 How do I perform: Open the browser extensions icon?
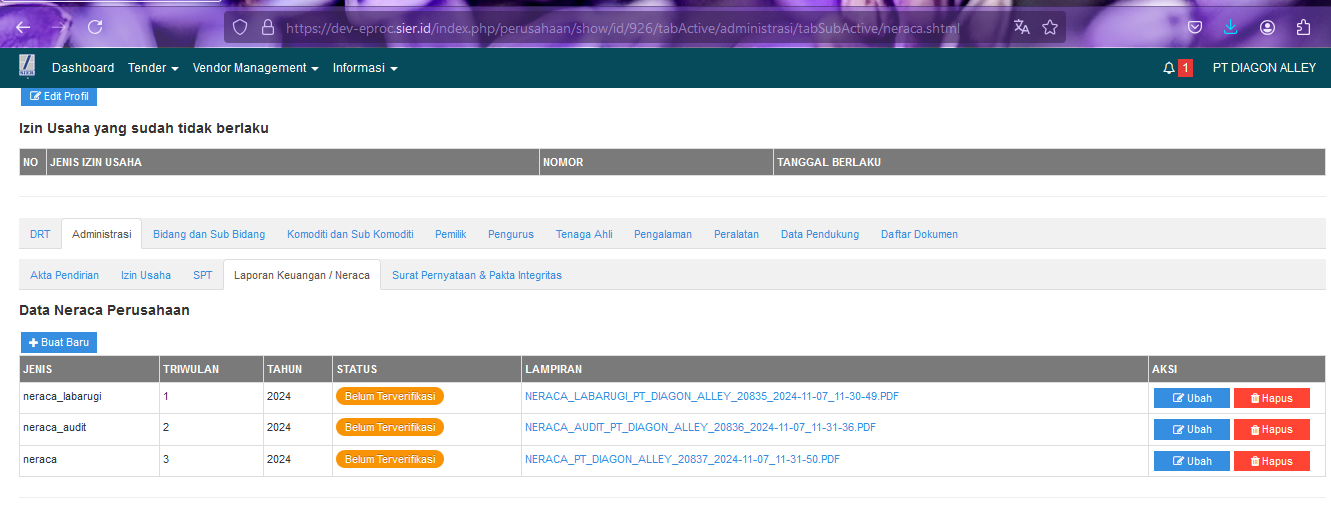tap(1303, 27)
